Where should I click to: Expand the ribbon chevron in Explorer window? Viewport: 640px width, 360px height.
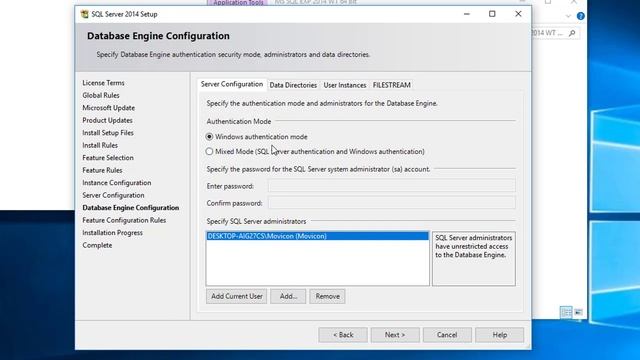(x=568, y=16)
